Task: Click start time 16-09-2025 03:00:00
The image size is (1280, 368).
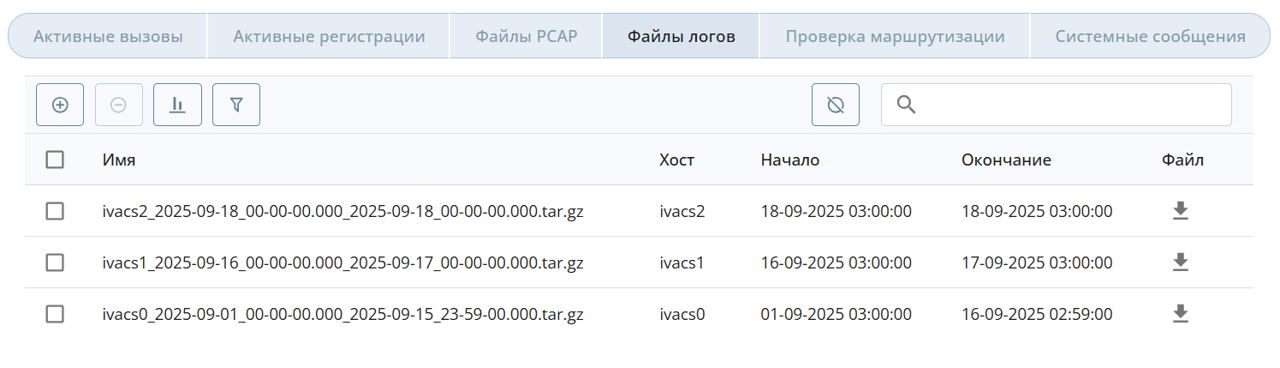Action: 836,263
